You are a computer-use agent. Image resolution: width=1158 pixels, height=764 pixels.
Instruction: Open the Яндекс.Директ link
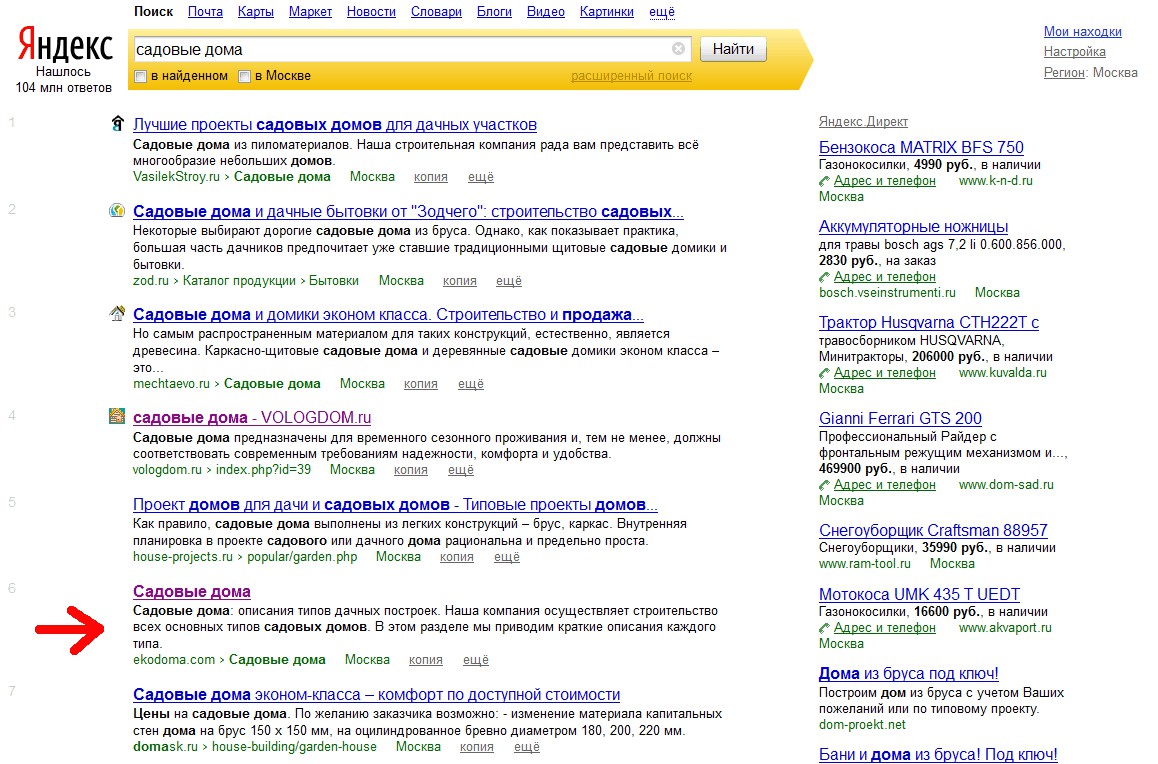point(863,122)
